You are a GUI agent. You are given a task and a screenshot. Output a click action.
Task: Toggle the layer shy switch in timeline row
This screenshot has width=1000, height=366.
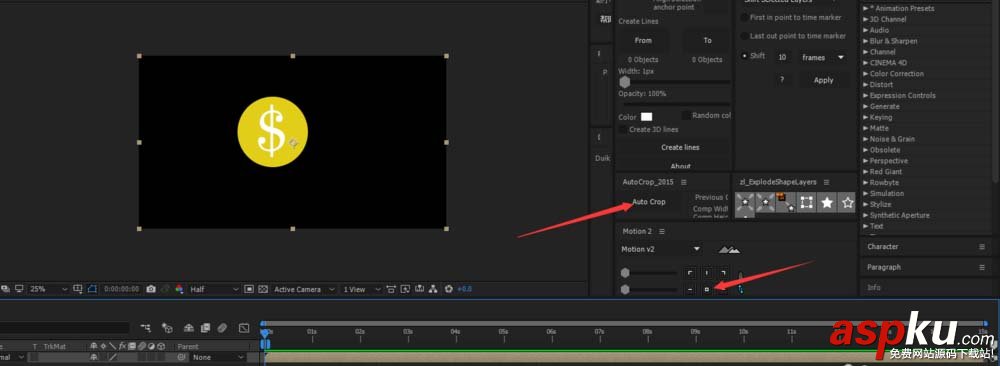pos(93,357)
